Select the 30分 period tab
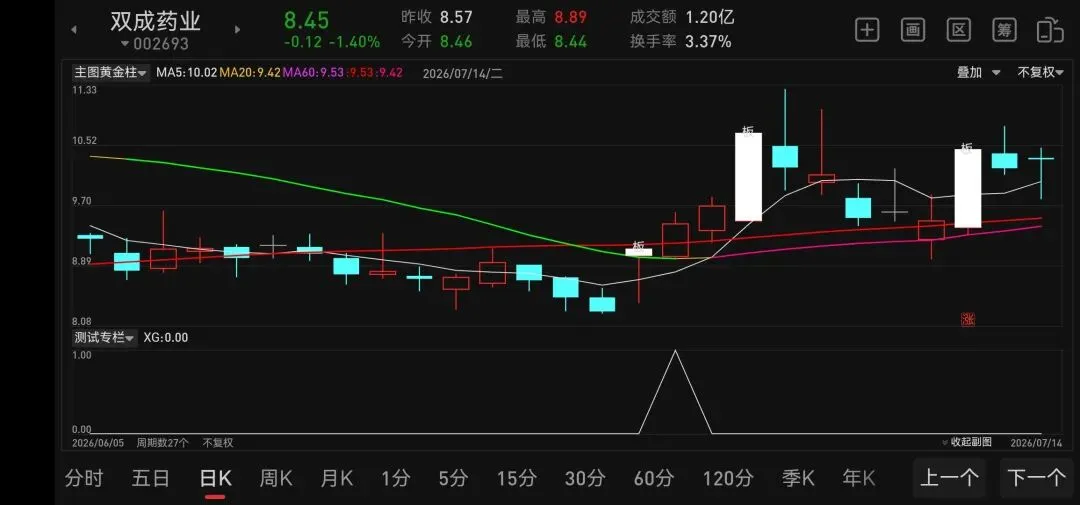Viewport: 1080px width, 505px height. (x=585, y=478)
